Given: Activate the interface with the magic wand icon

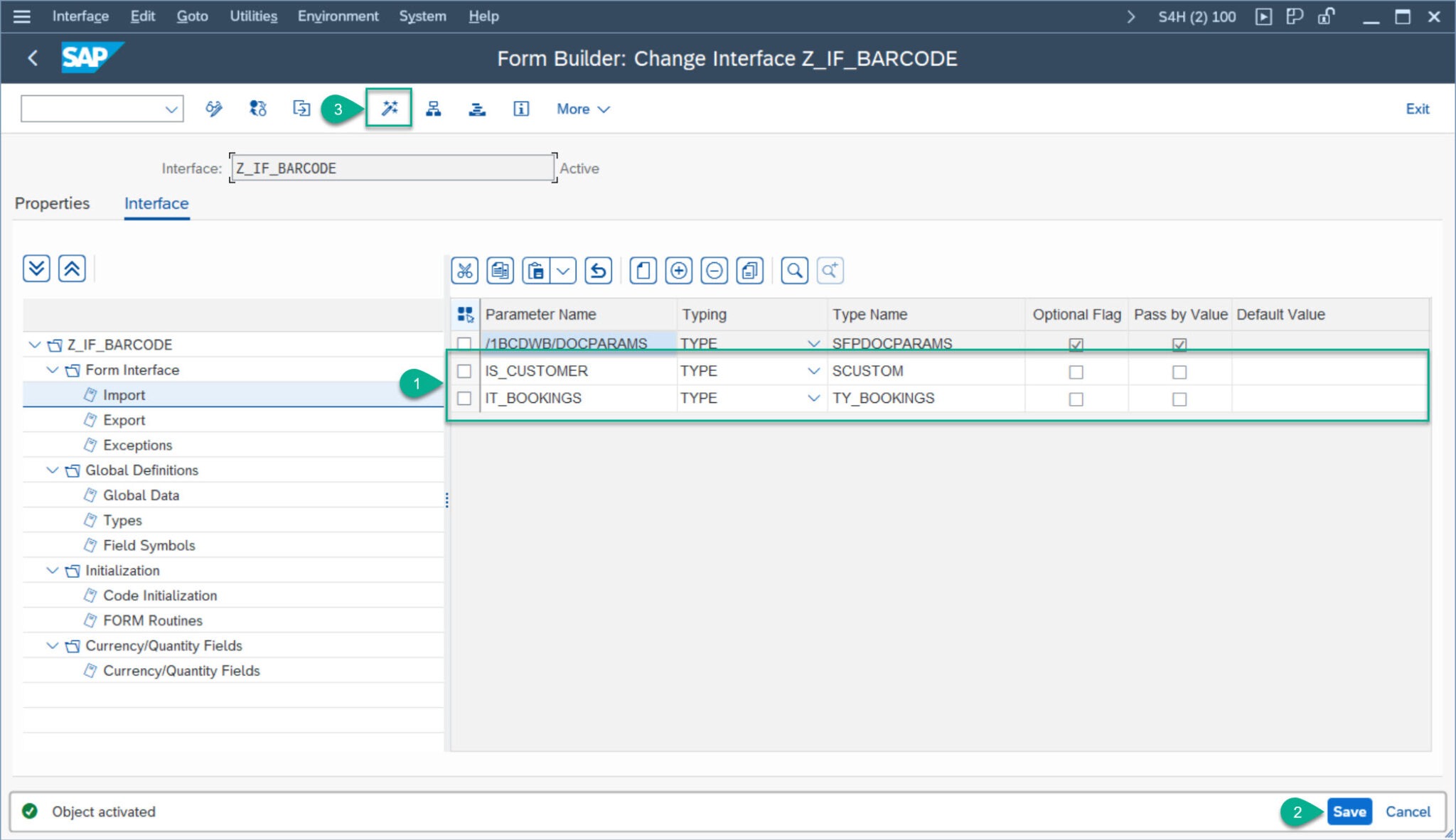Looking at the screenshot, I should click(388, 108).
